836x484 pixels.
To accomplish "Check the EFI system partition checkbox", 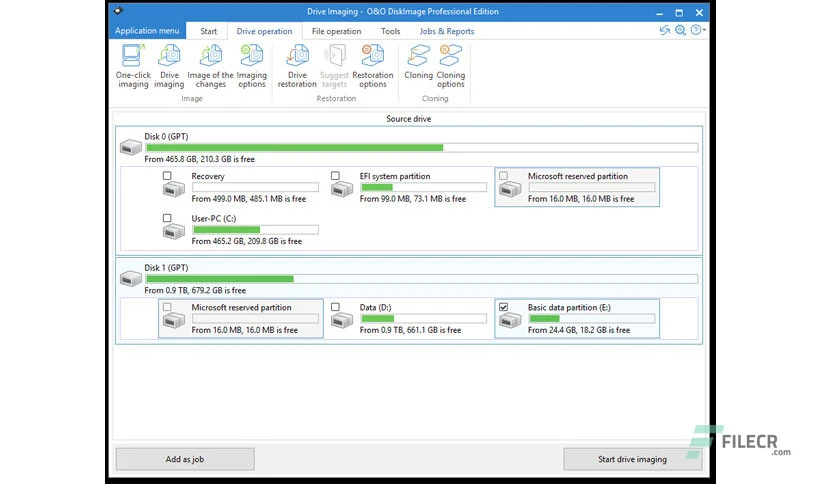I will (x=335, y=175).
